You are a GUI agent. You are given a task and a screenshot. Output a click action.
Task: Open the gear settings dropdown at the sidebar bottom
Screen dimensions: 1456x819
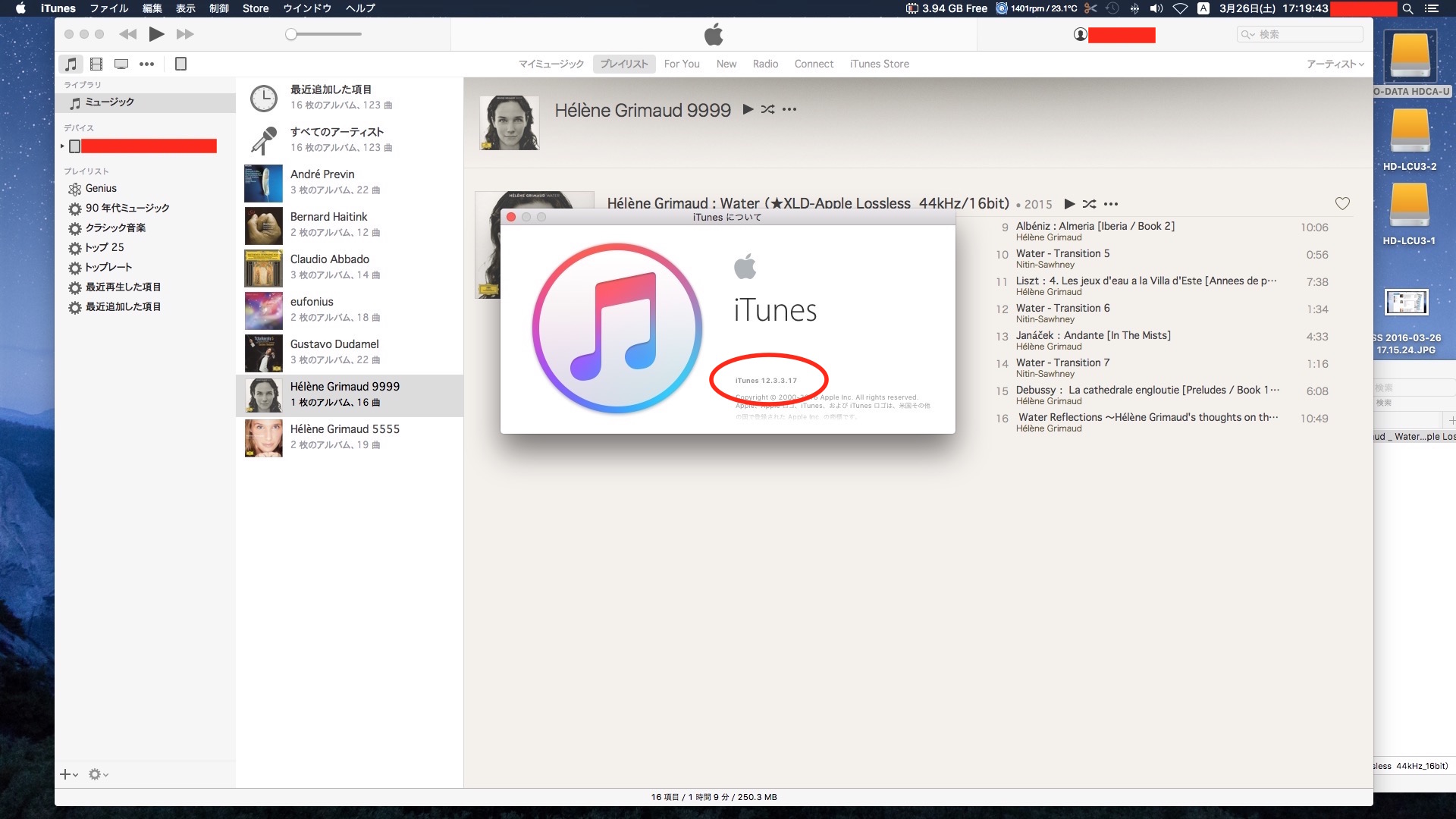click(x=98, y=774)
